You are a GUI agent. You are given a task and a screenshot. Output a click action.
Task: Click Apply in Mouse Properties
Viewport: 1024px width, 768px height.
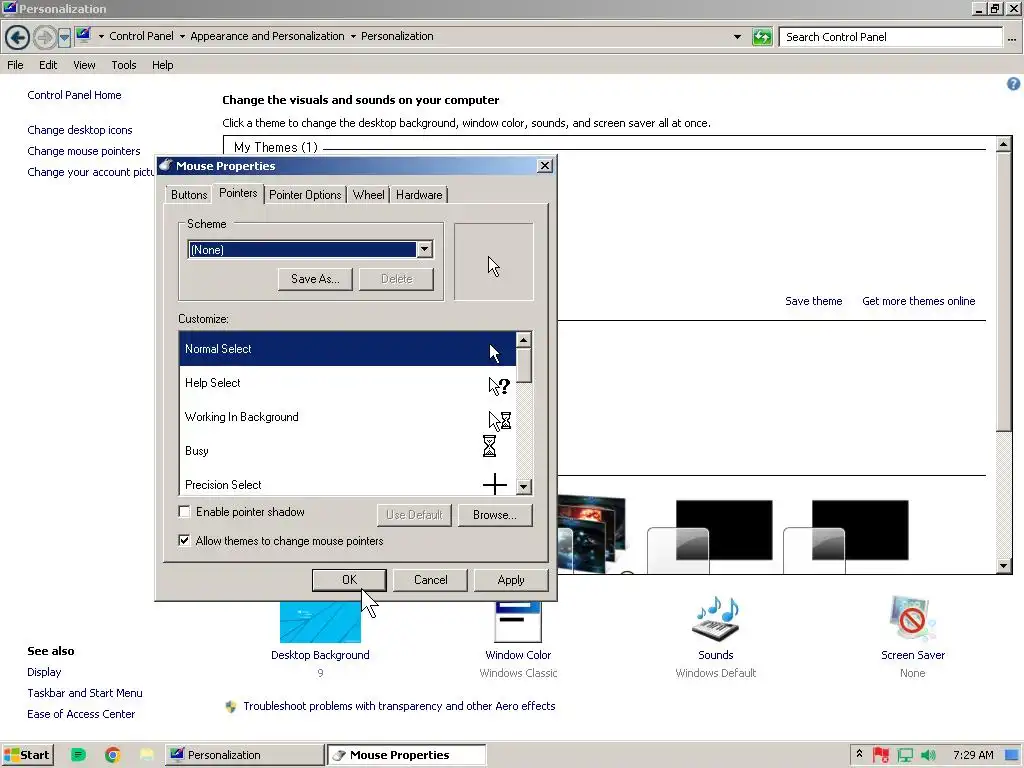(x=511, y=580)
